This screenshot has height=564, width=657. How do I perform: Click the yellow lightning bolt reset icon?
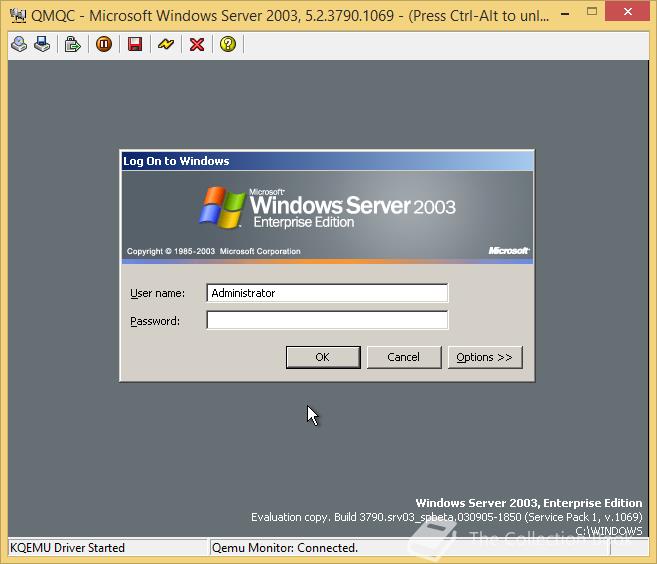pos(166,44)
